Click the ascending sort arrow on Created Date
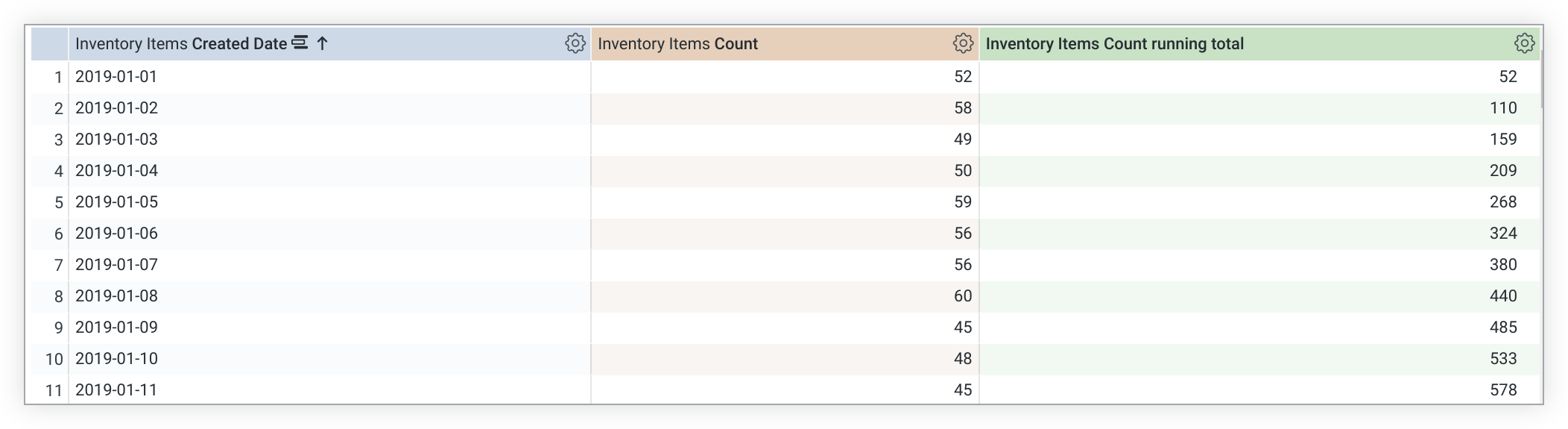 [x=322, y=43]
